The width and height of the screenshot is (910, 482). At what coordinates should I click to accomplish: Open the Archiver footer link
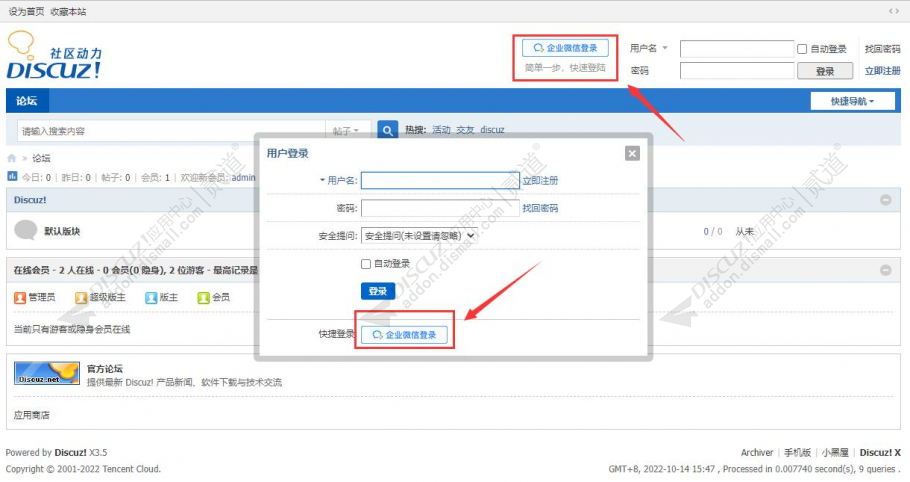point(757,452)
